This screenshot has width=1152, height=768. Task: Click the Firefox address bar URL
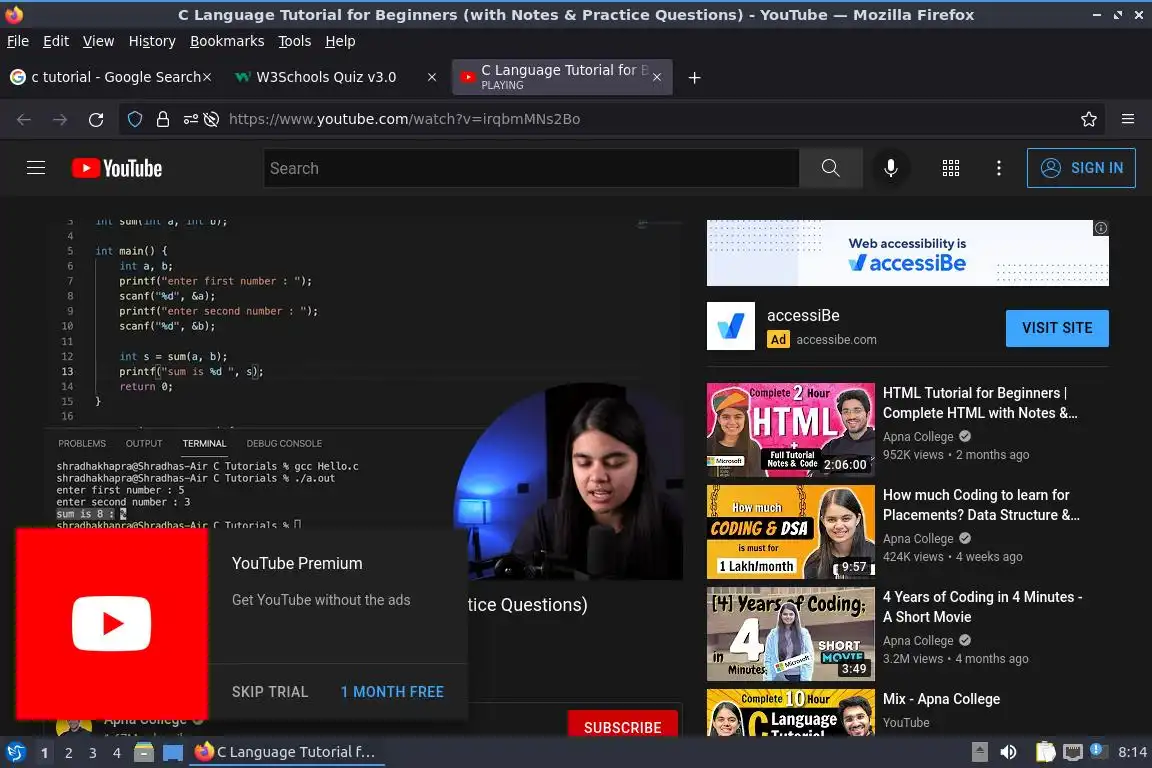coord(404,119)
